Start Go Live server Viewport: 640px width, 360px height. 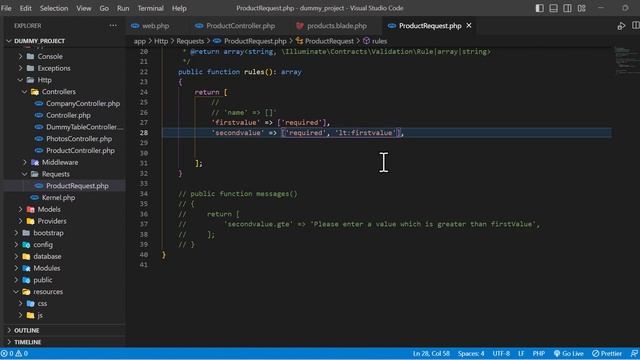coord(569,353)
